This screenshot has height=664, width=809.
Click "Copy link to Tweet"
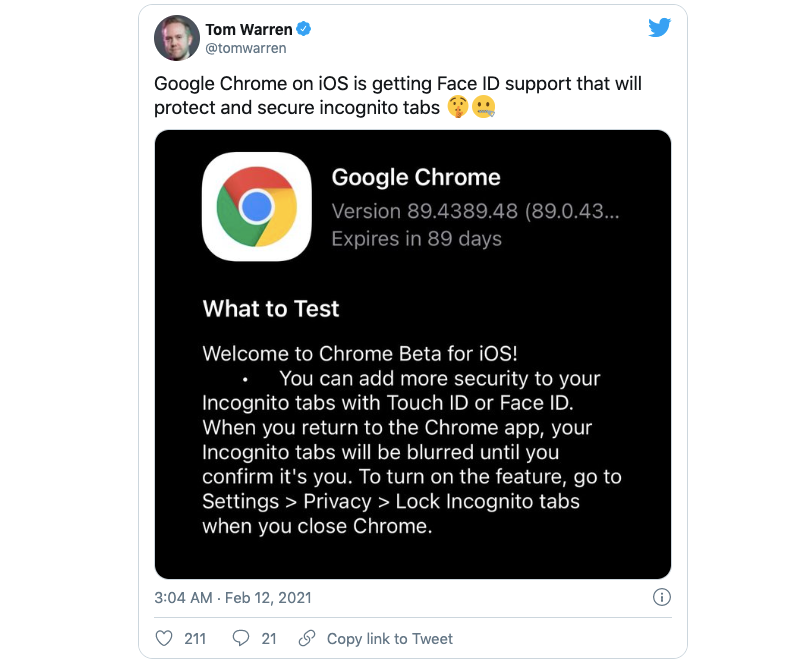click(x=389, y=638)
